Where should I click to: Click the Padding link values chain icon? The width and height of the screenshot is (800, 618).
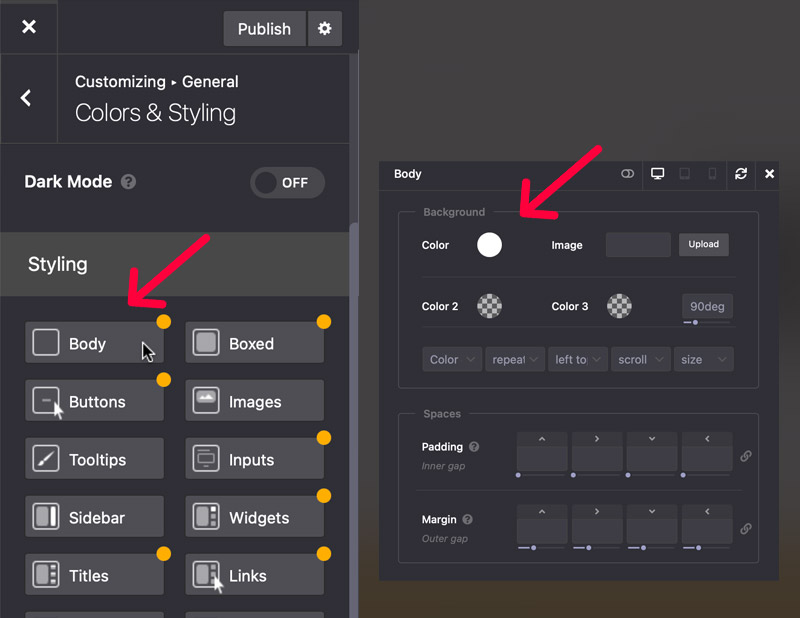(x=746, y=456)
